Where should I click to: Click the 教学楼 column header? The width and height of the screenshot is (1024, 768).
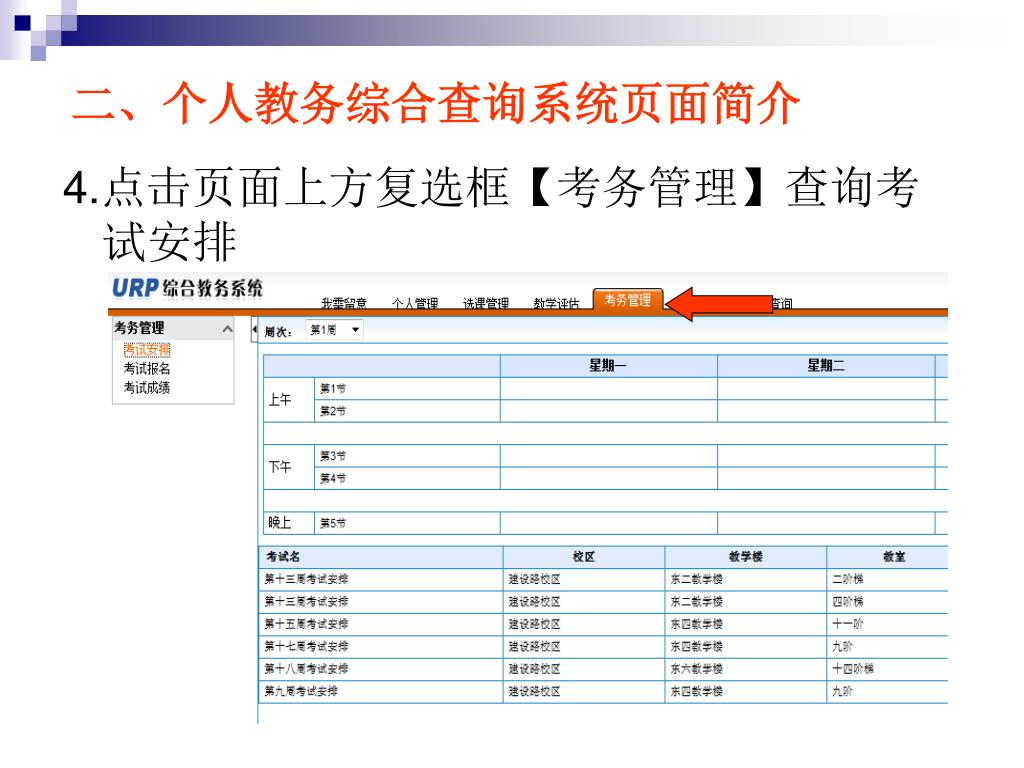745,557
